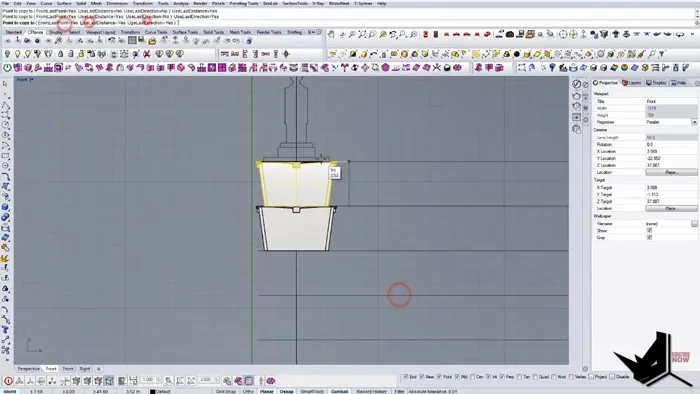Viewport: 700px width, 394px height.
Task: Click the purple flower icon in bottom toolbar
Action: coord(271,381)
